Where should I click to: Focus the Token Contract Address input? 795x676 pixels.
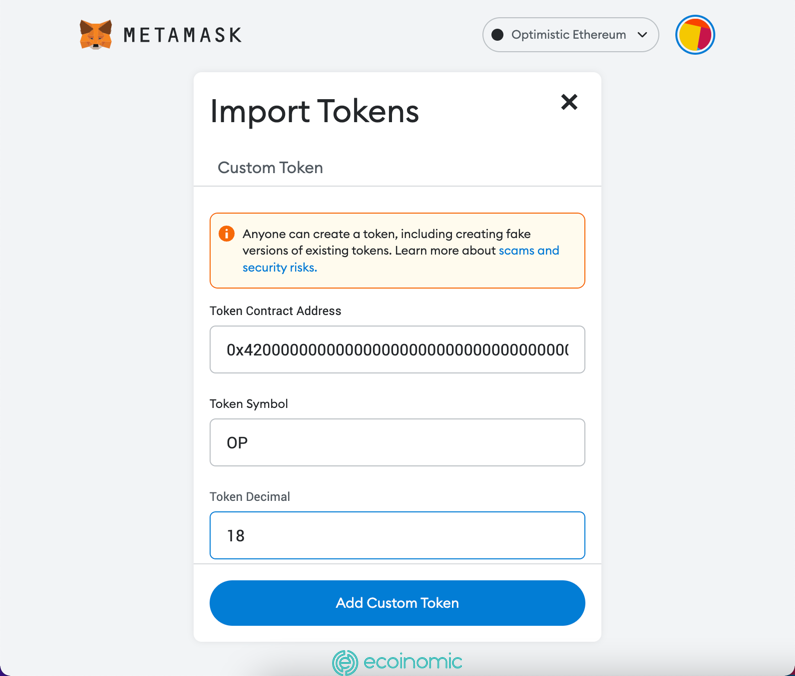[x=397, y=350]
